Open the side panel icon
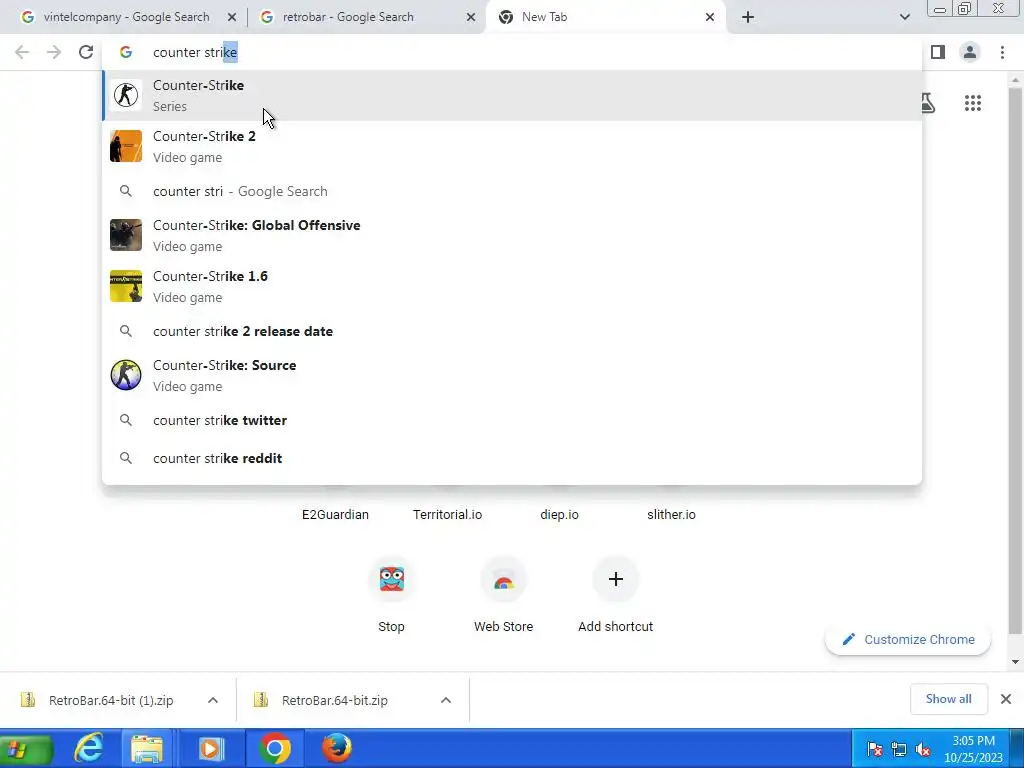The image size is (1024, 768). tap(938, 52)
